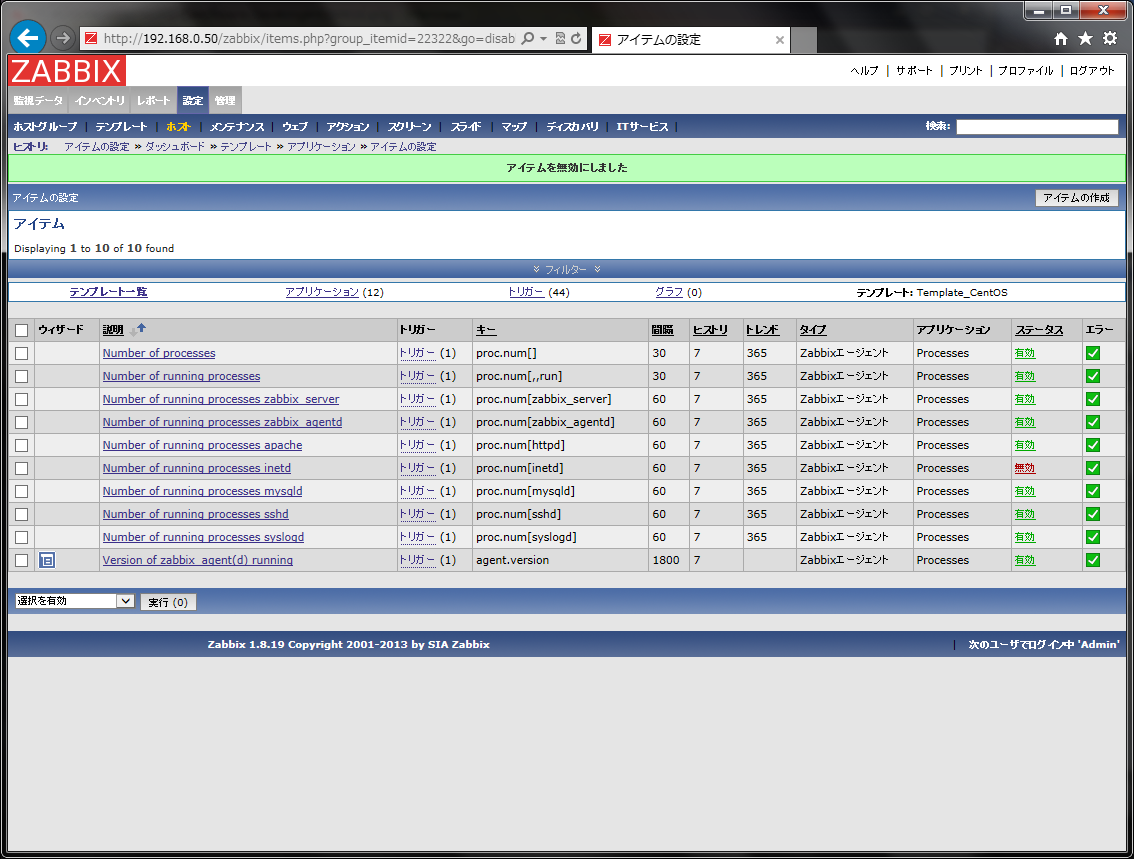Screen dimensions: 1134x859
Task: Tick checkbox for running processes apache
Action: coord(22,445)
